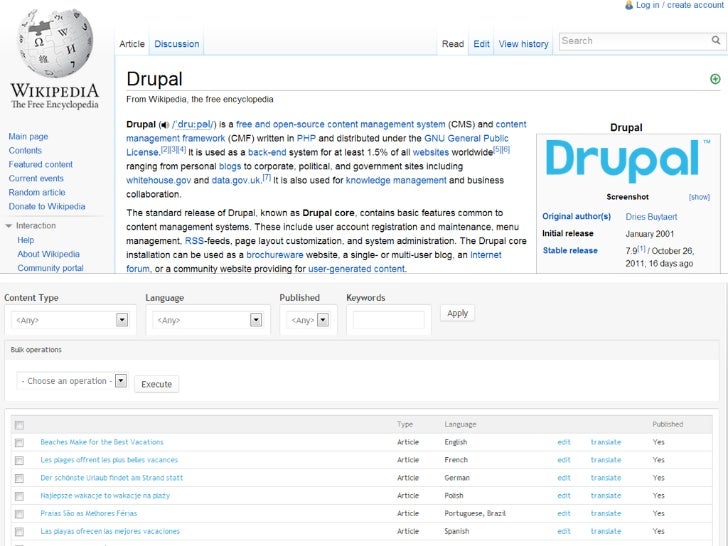Check the box for Beaches Make for the Best Vacations

[x=19, y=442]
